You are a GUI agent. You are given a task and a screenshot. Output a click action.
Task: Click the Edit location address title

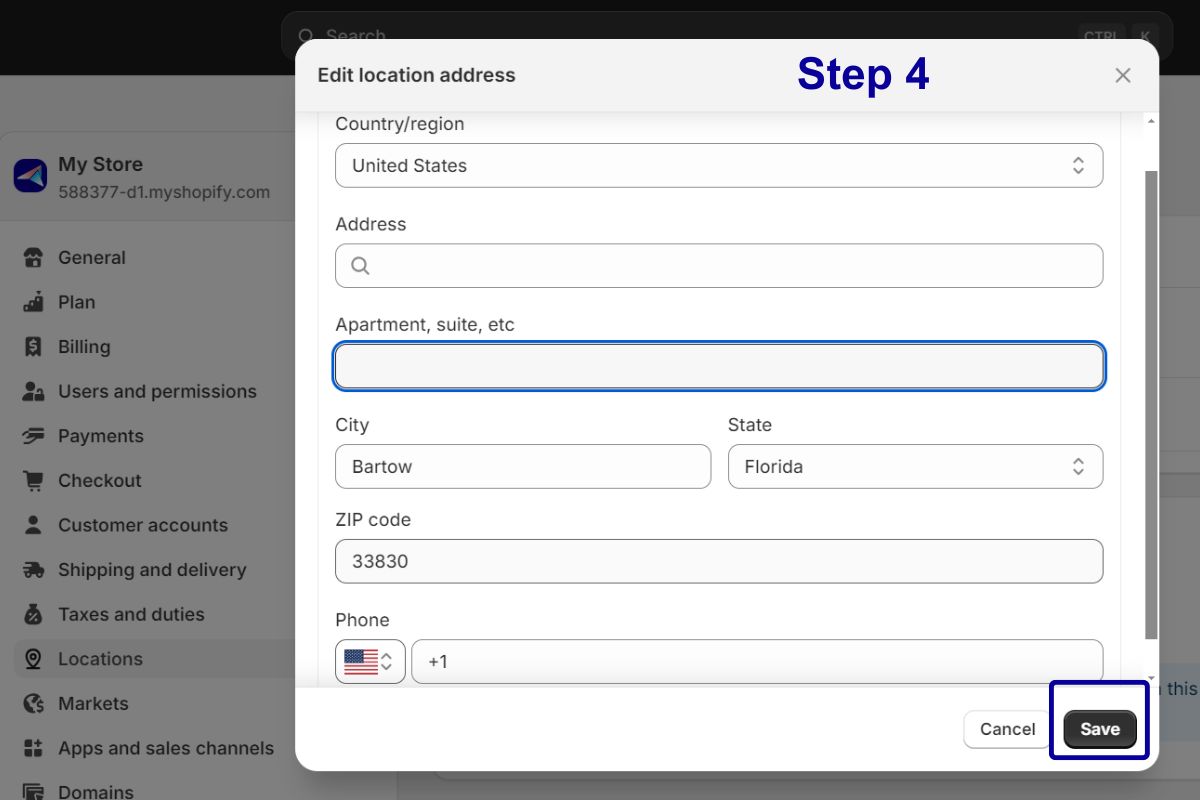[x=416, y=75]
